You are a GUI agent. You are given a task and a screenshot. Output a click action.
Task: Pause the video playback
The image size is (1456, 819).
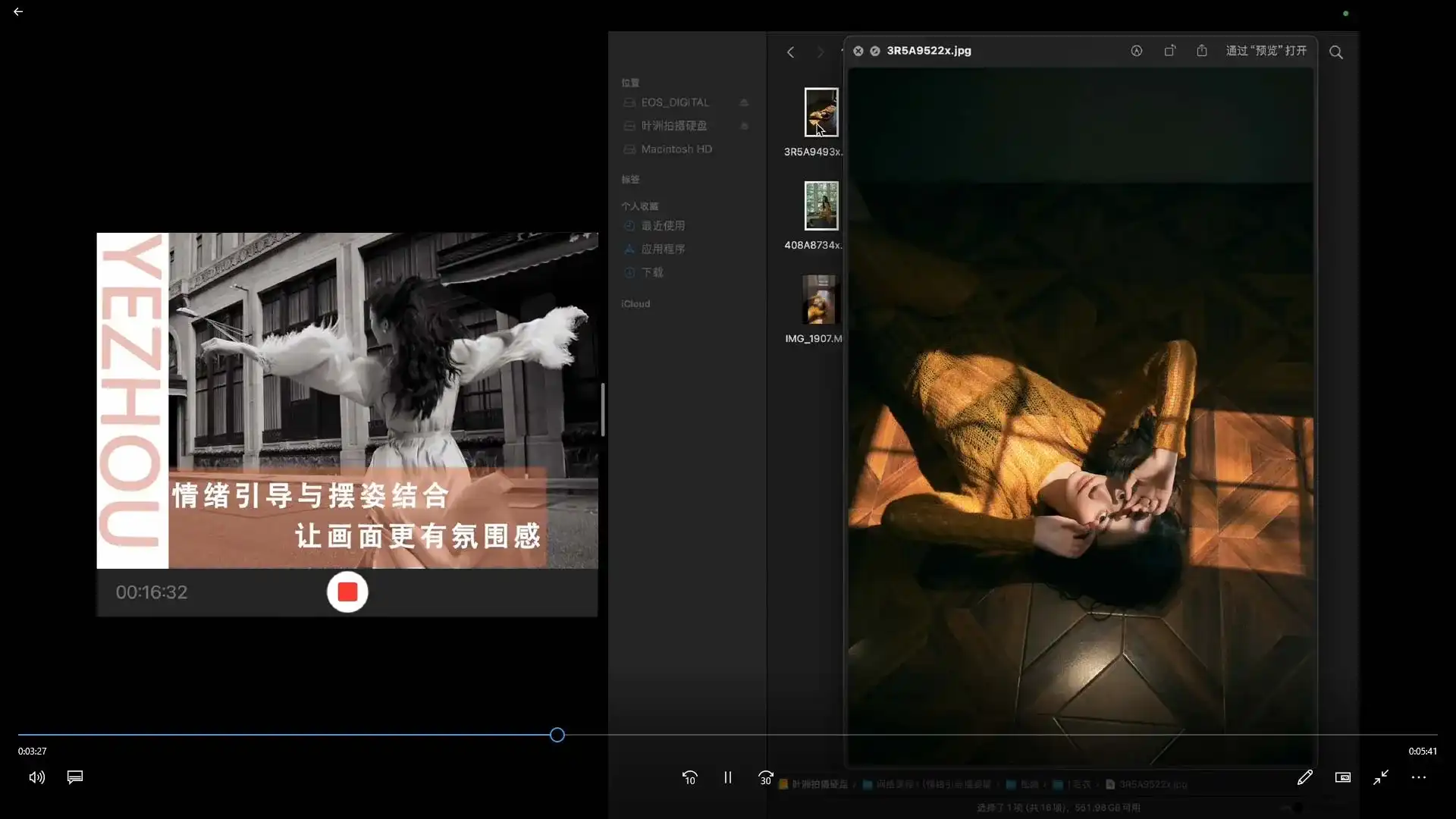coord(728,777)
